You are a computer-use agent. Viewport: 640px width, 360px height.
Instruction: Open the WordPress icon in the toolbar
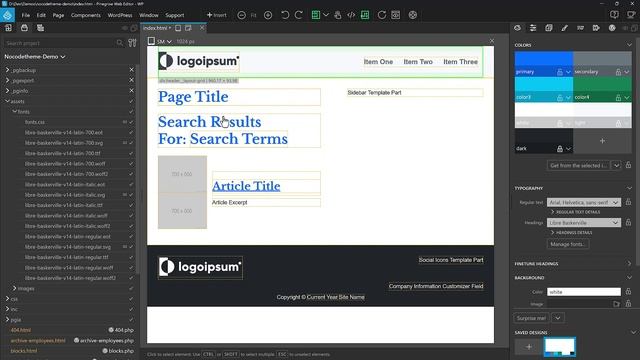(x=413, y=15)
